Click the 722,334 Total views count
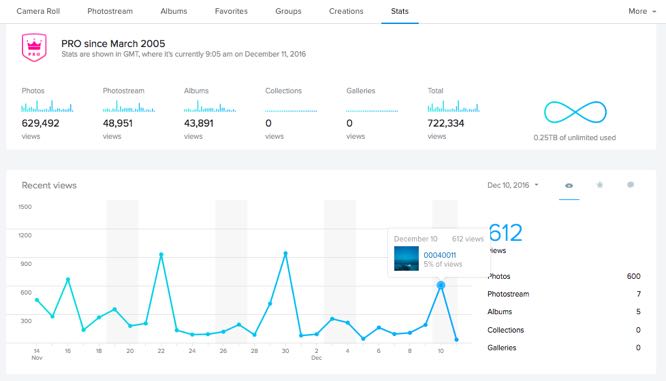Image resolution: width=666 pixels, height=381 pixels. click(446, 123)
